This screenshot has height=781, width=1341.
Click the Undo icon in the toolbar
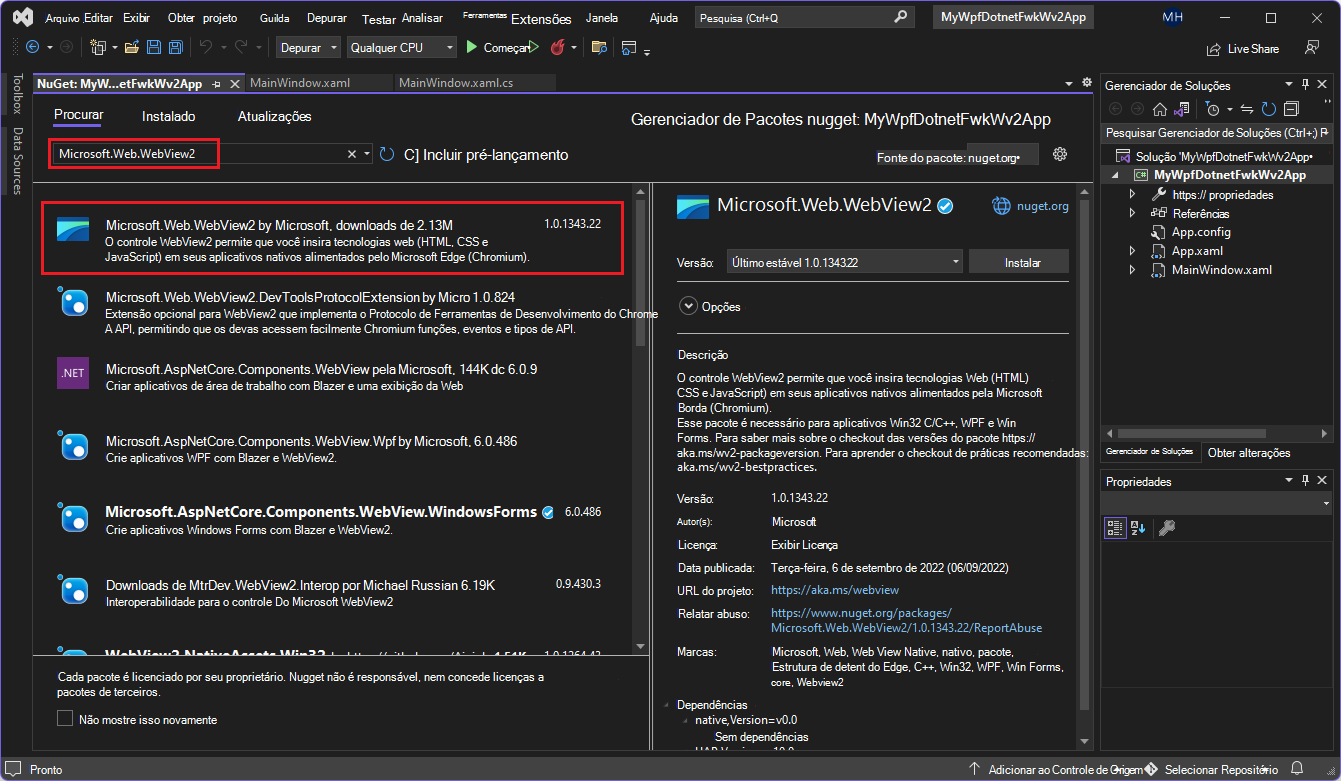207,47
